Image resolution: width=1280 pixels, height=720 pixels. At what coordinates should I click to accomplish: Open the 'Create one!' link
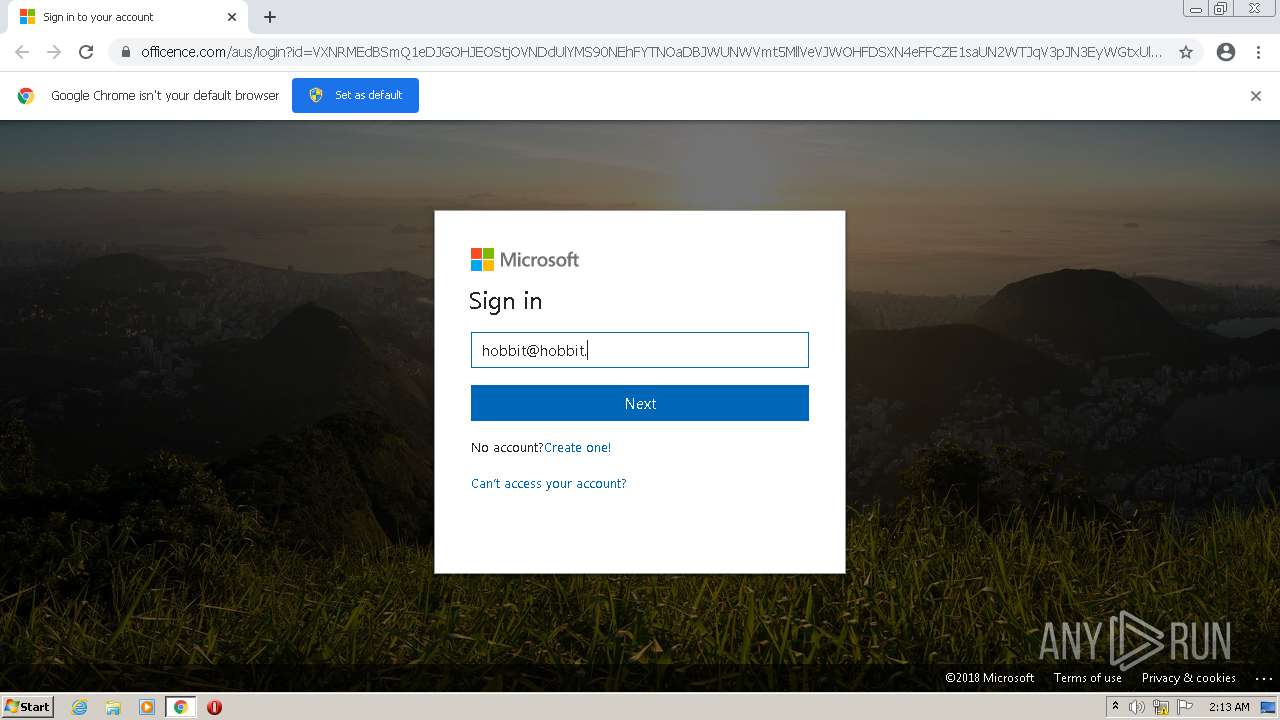click(x=577, y=447)
